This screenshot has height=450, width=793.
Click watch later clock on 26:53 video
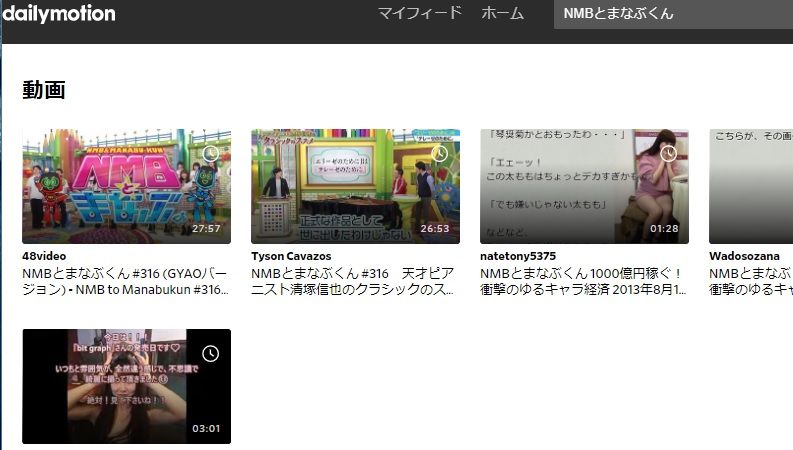tap(439, 153)
